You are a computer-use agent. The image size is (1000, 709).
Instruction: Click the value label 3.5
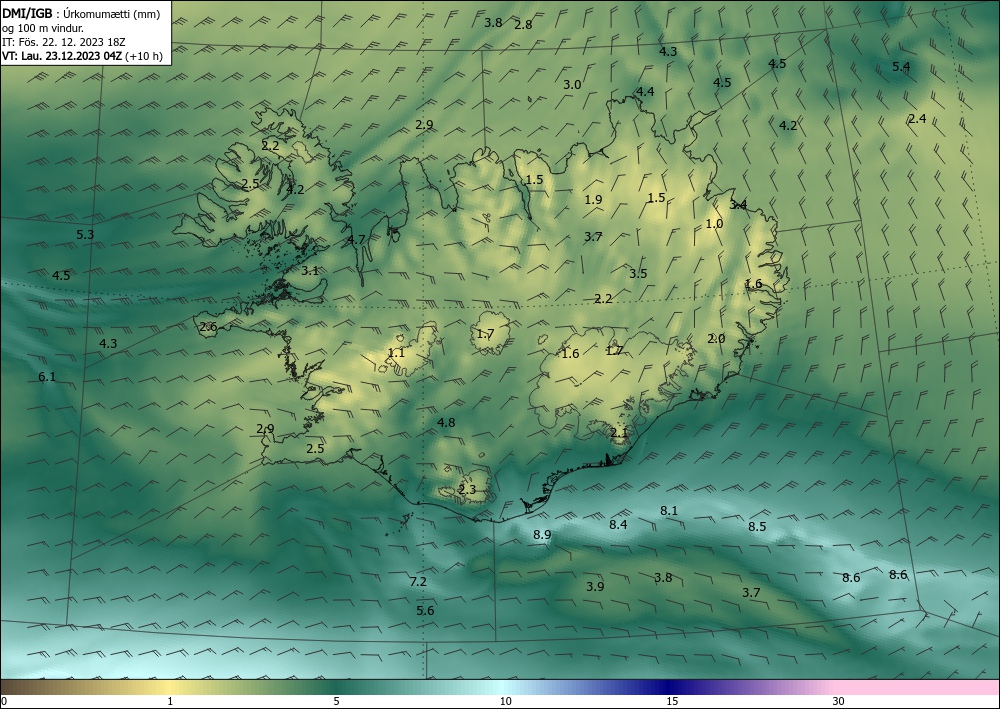click(x=638, y=274)
